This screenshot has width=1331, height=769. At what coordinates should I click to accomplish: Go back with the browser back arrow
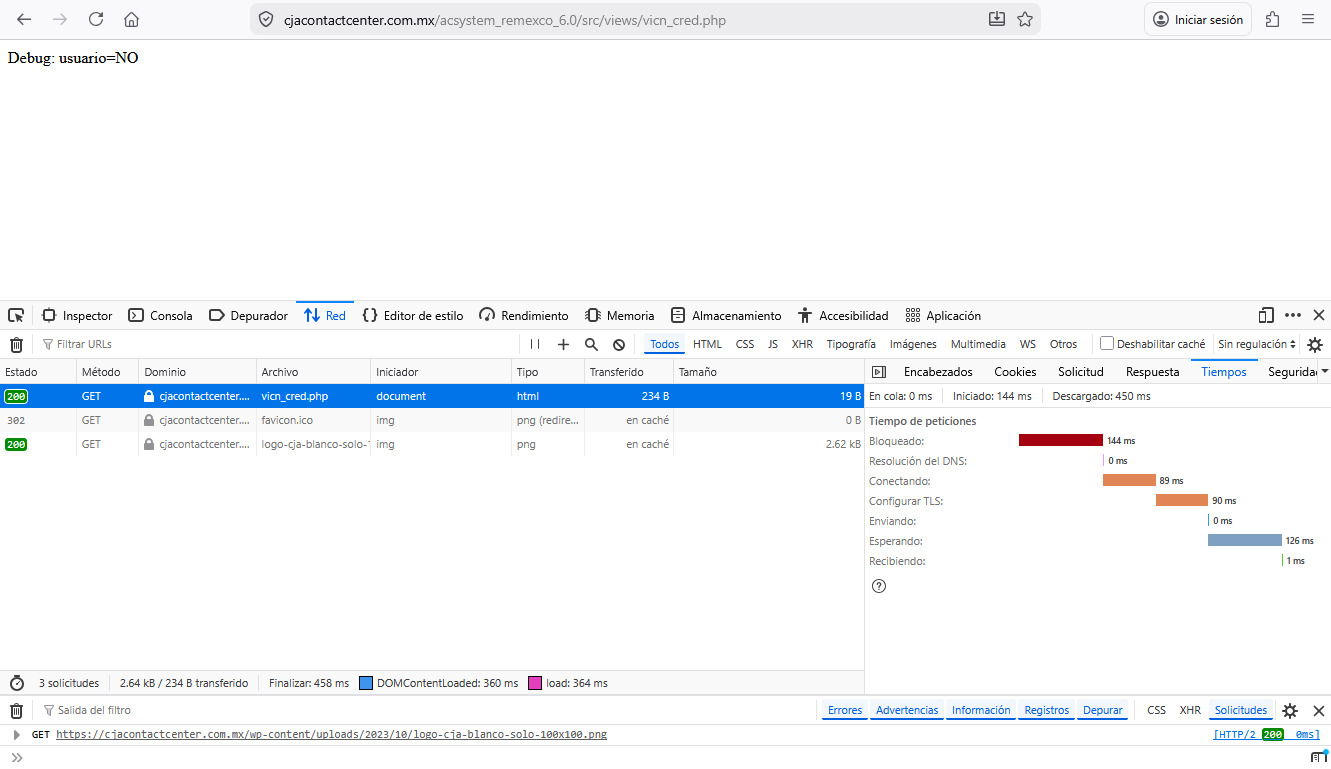[x=25, y=19]
